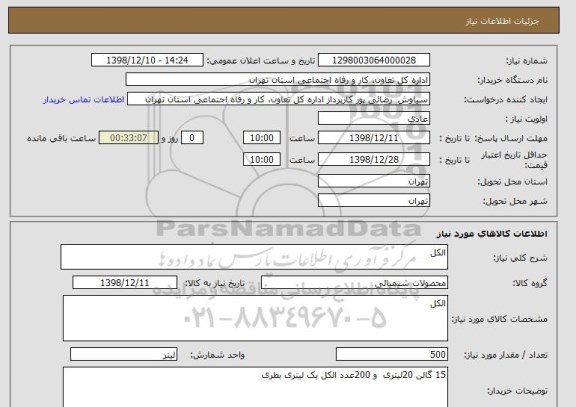
Task: Click the general description box containing الکل
Action: click(254, 257)
